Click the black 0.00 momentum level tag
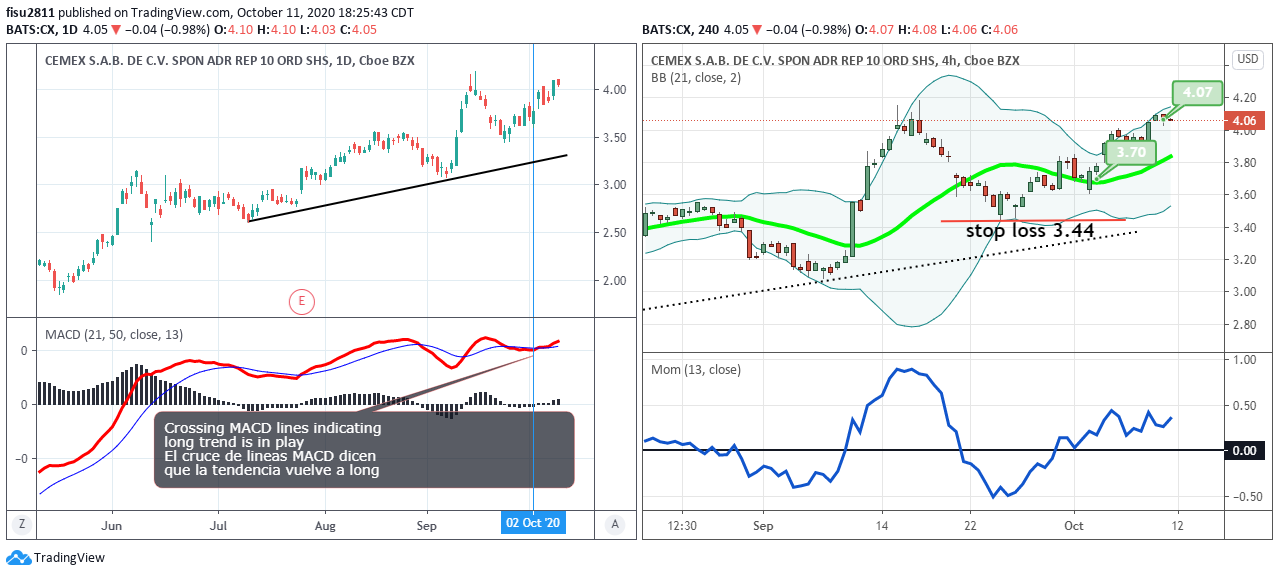The width and height of the screenshot is (1279, 576). coord(1245,451)
